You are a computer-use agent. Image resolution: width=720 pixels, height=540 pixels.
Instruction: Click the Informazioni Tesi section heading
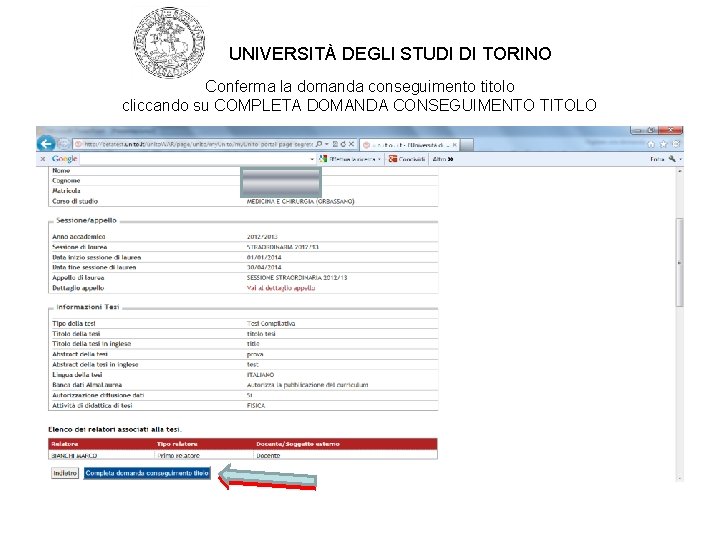[87, 307]
